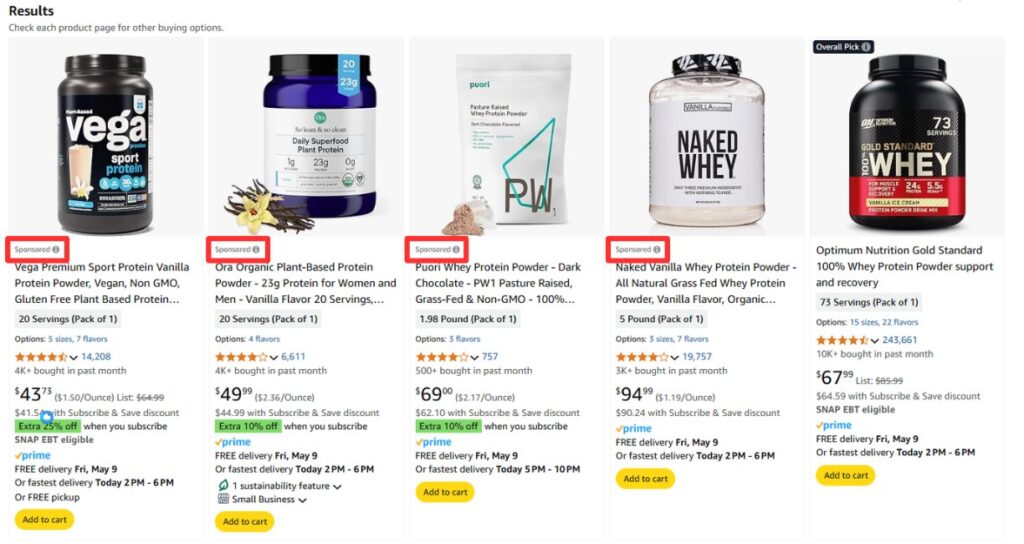Open Puori Whey Protein Powder title link

click(x=498, y=283)
